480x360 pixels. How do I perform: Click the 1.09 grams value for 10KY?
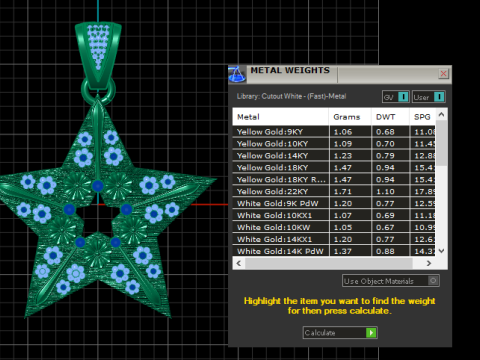[343, 144]
